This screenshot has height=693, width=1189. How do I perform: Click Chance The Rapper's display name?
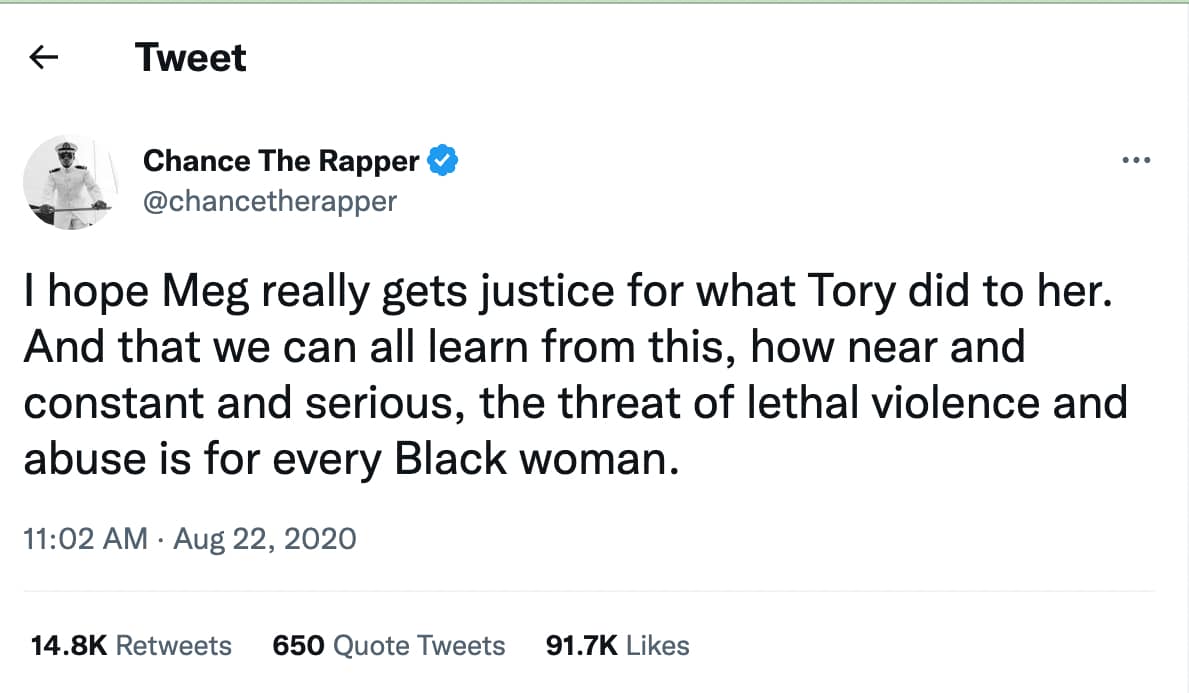coord(283,160)
